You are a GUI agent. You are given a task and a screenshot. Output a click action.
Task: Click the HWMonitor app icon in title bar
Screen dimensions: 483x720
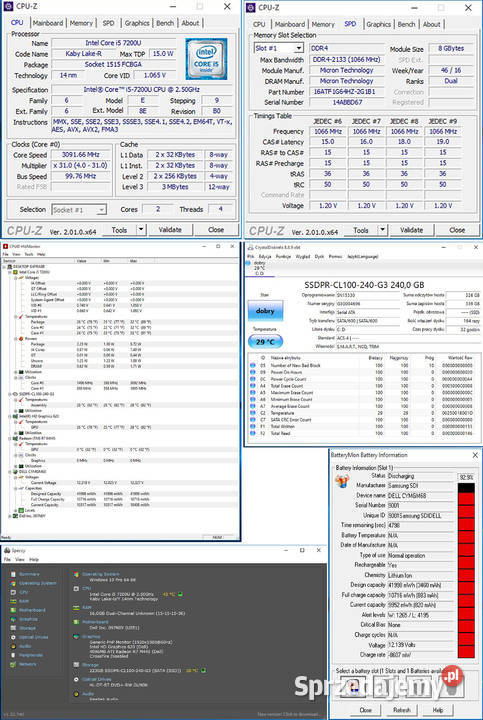click(x=6, y=247)
